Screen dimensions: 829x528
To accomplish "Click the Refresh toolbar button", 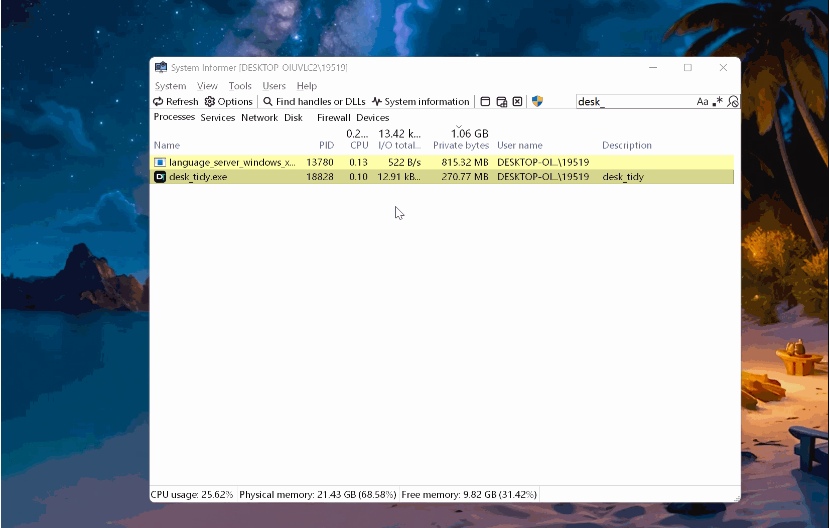I will click(176, 101).
